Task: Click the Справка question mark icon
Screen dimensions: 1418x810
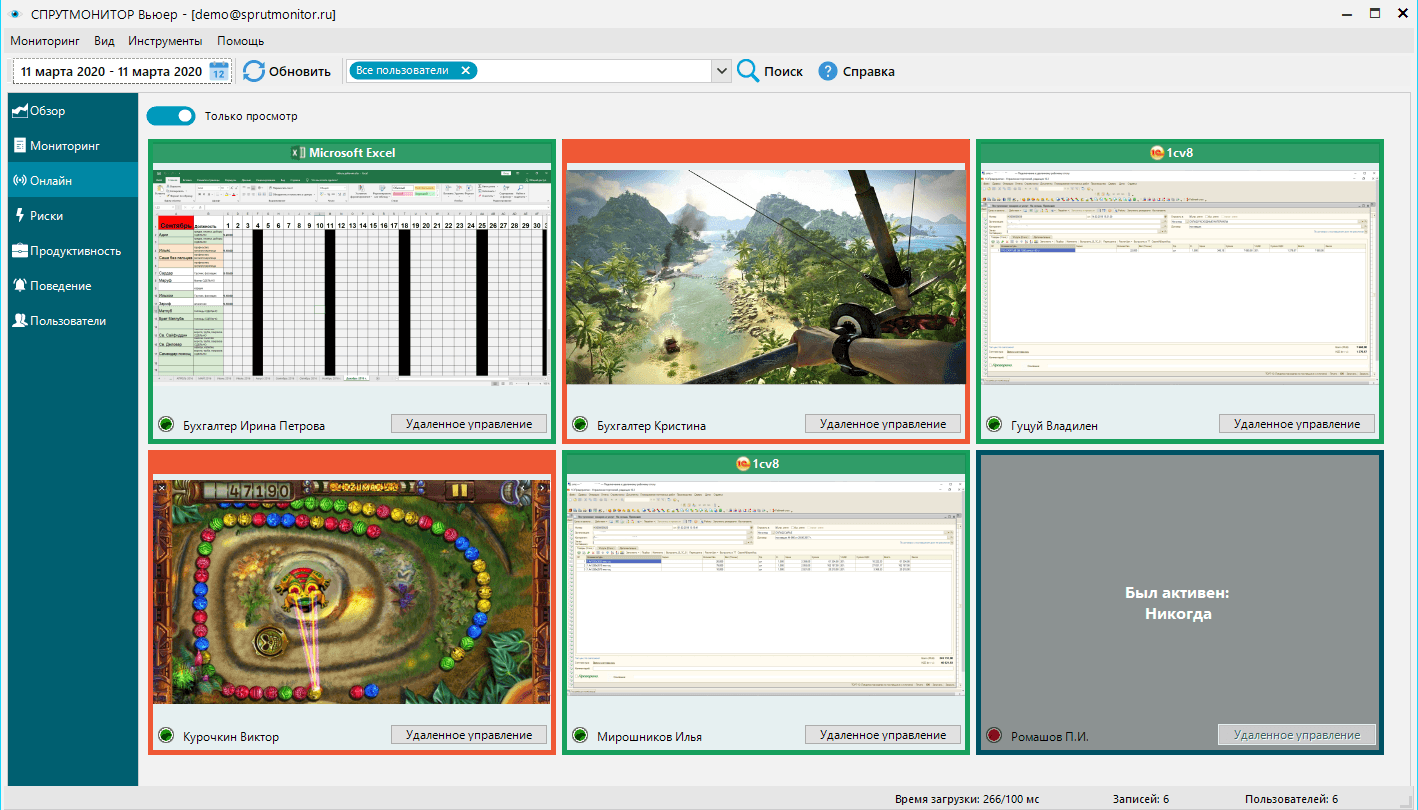Action: pyautogui.click(x=827, y=71)
